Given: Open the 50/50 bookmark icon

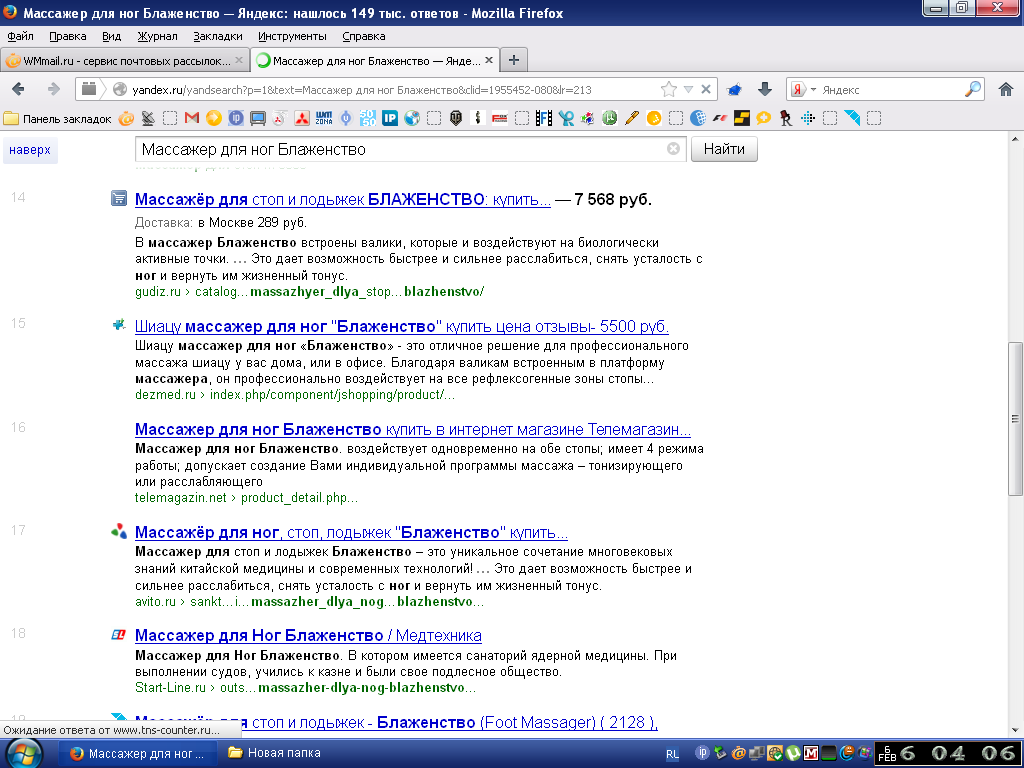Looking at the screenshot, I should pyautogui.click(x=368, y=118).
